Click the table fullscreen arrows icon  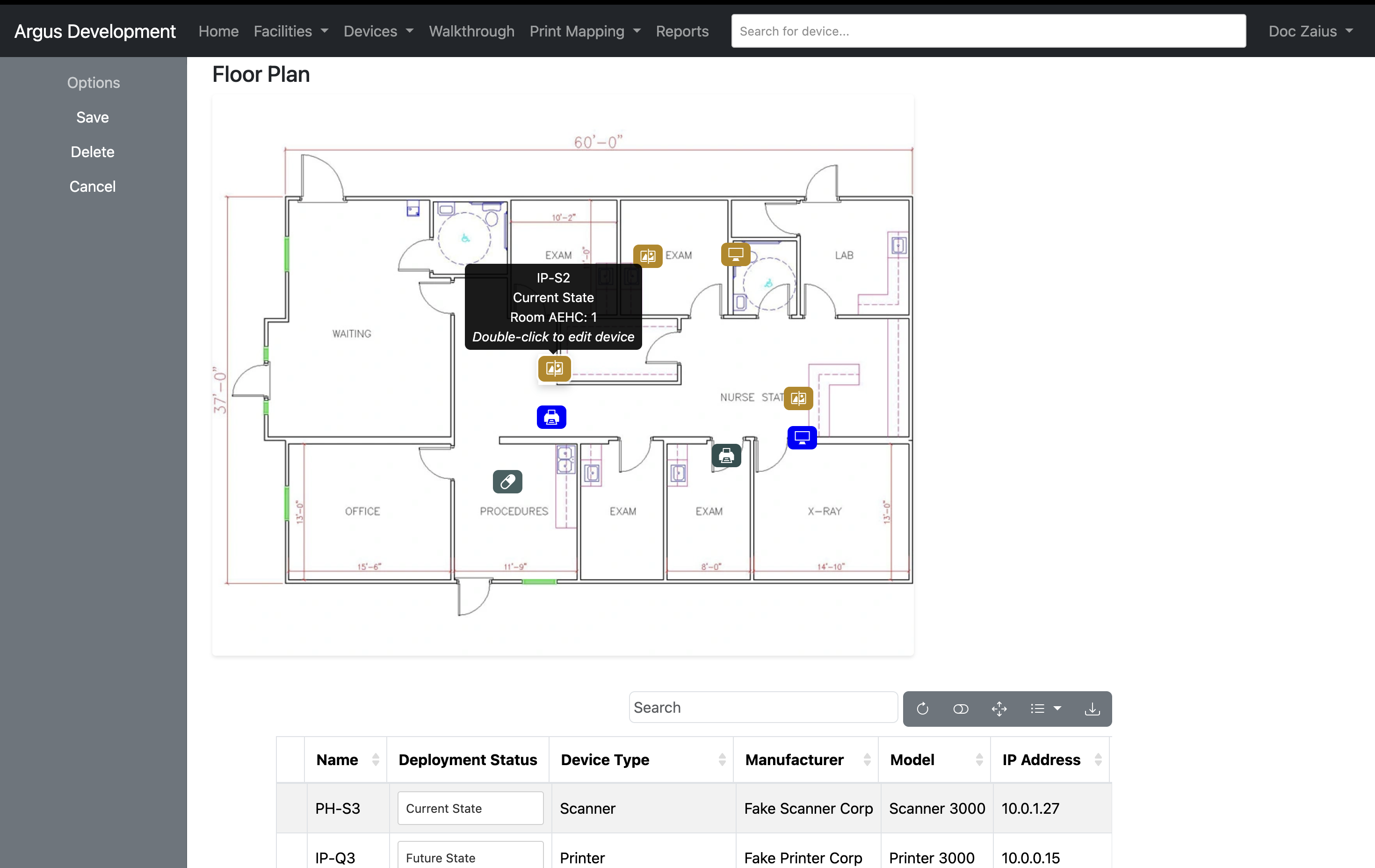[x=999, y=709]
